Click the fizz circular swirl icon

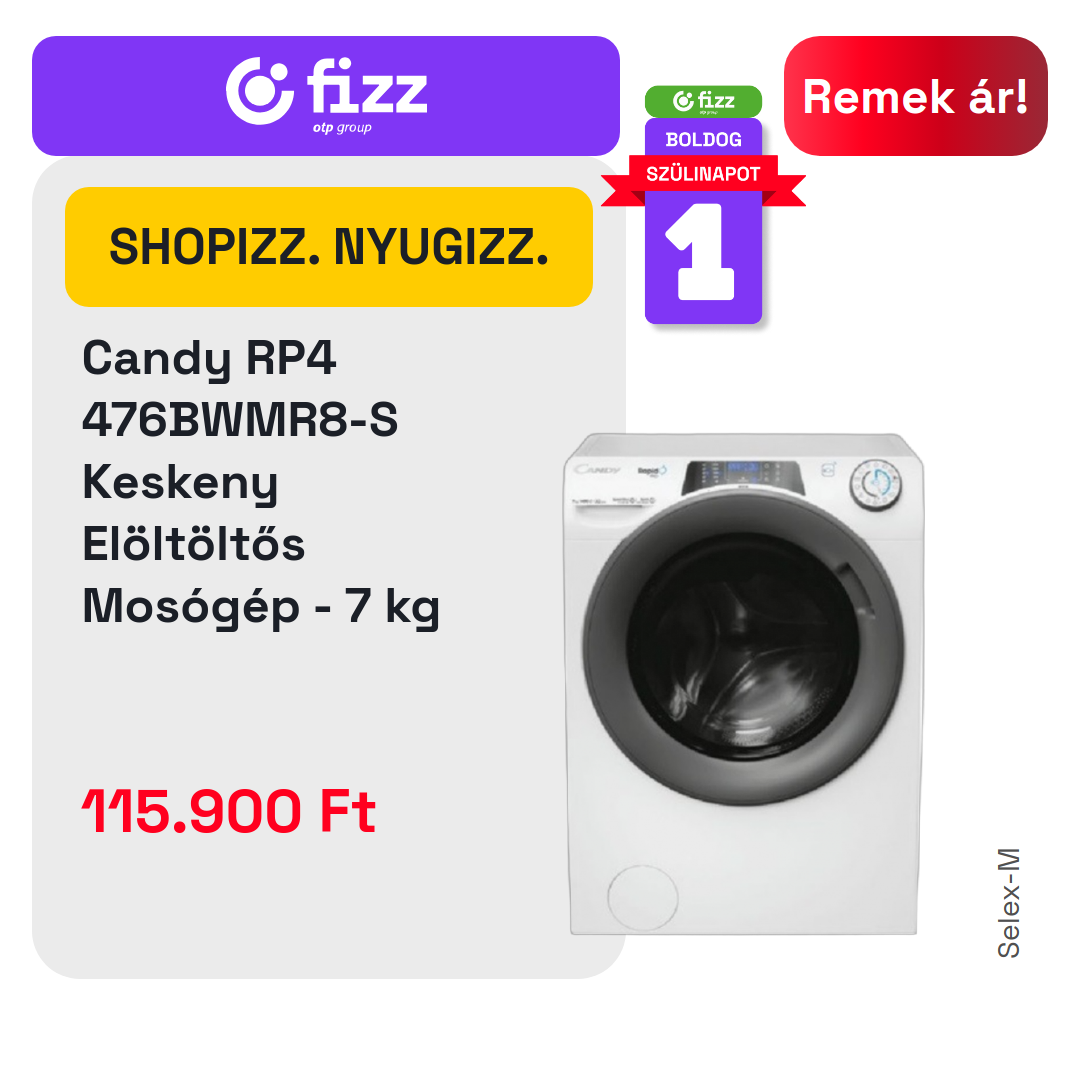click(260, 91)
